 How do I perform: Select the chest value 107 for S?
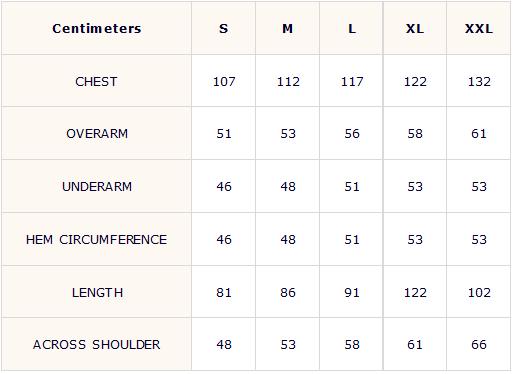point(224,82)
